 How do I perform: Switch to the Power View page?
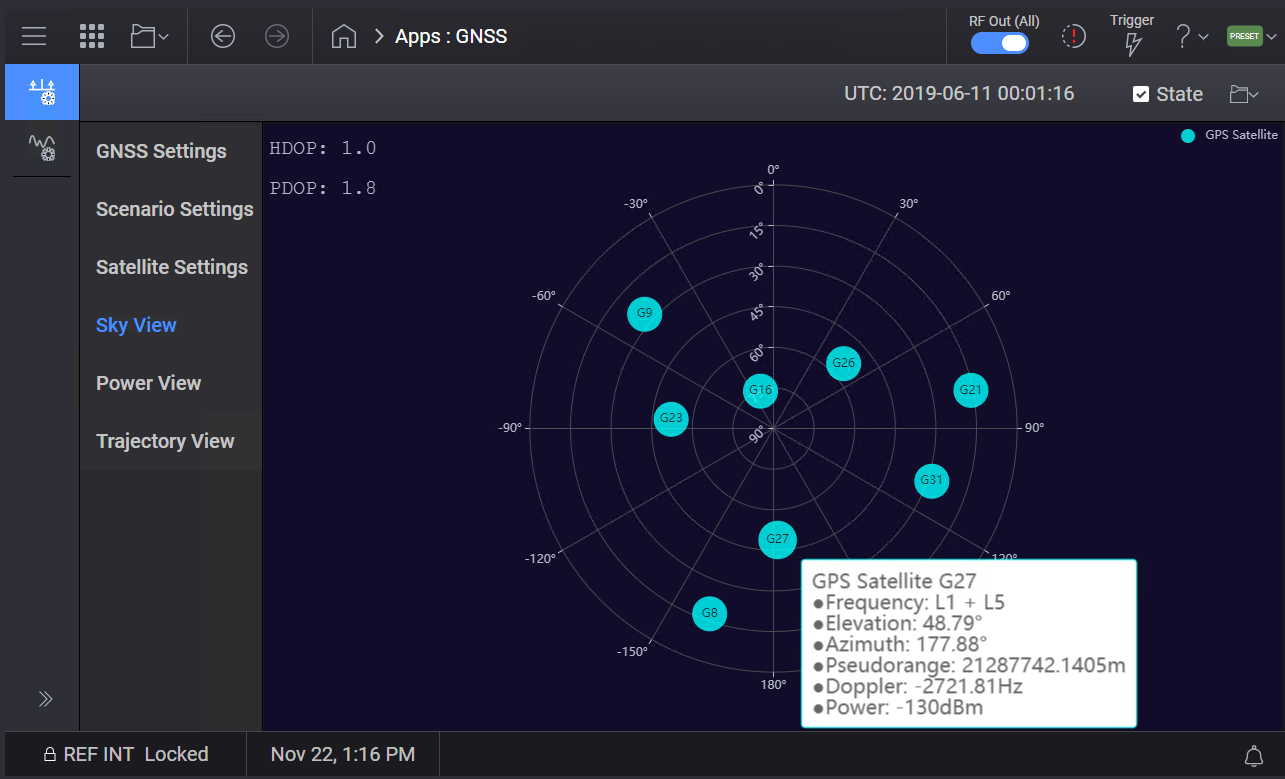coord(148,383)
